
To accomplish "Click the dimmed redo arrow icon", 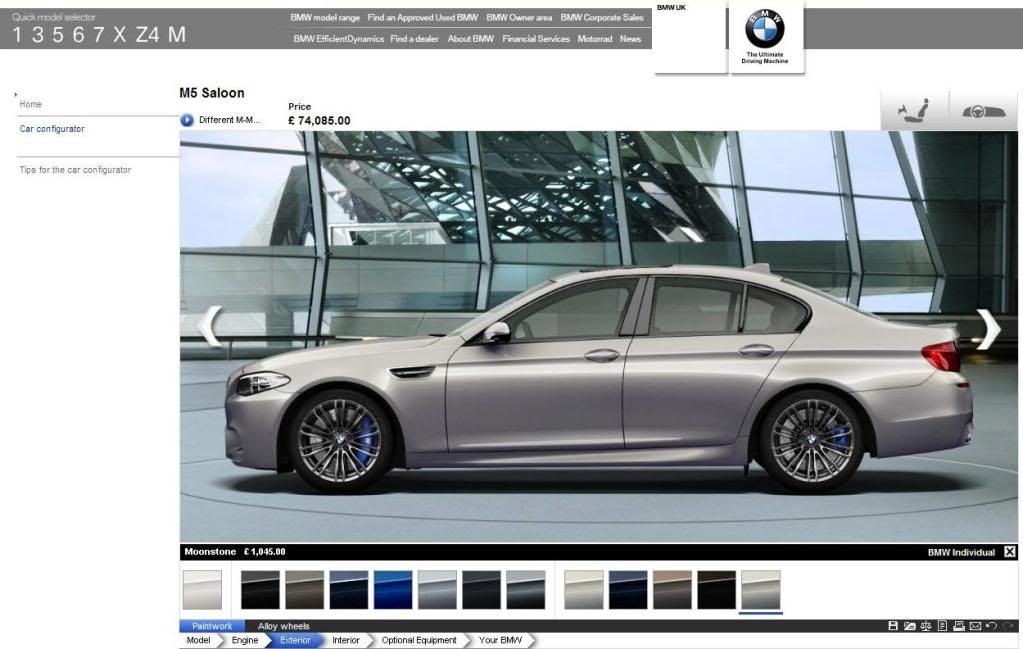I will pyautogui.click(x=1009, y=626).
